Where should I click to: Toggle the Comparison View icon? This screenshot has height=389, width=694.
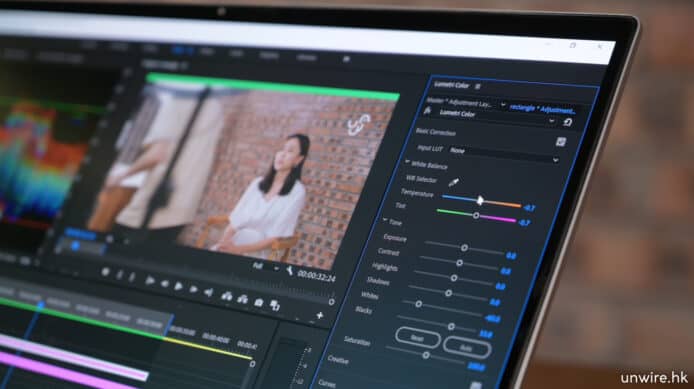coord(275,305)
